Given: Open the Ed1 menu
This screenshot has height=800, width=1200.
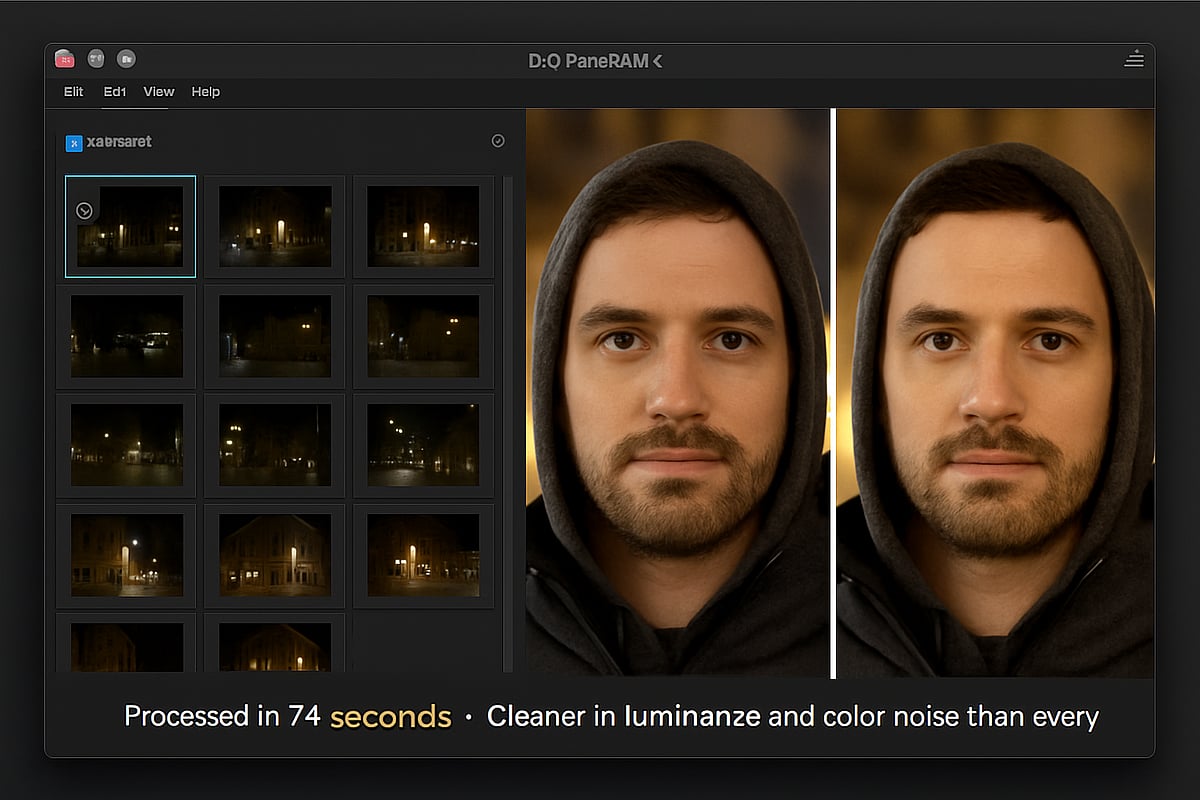Looking at the screenshot, I should coord(114,92).
